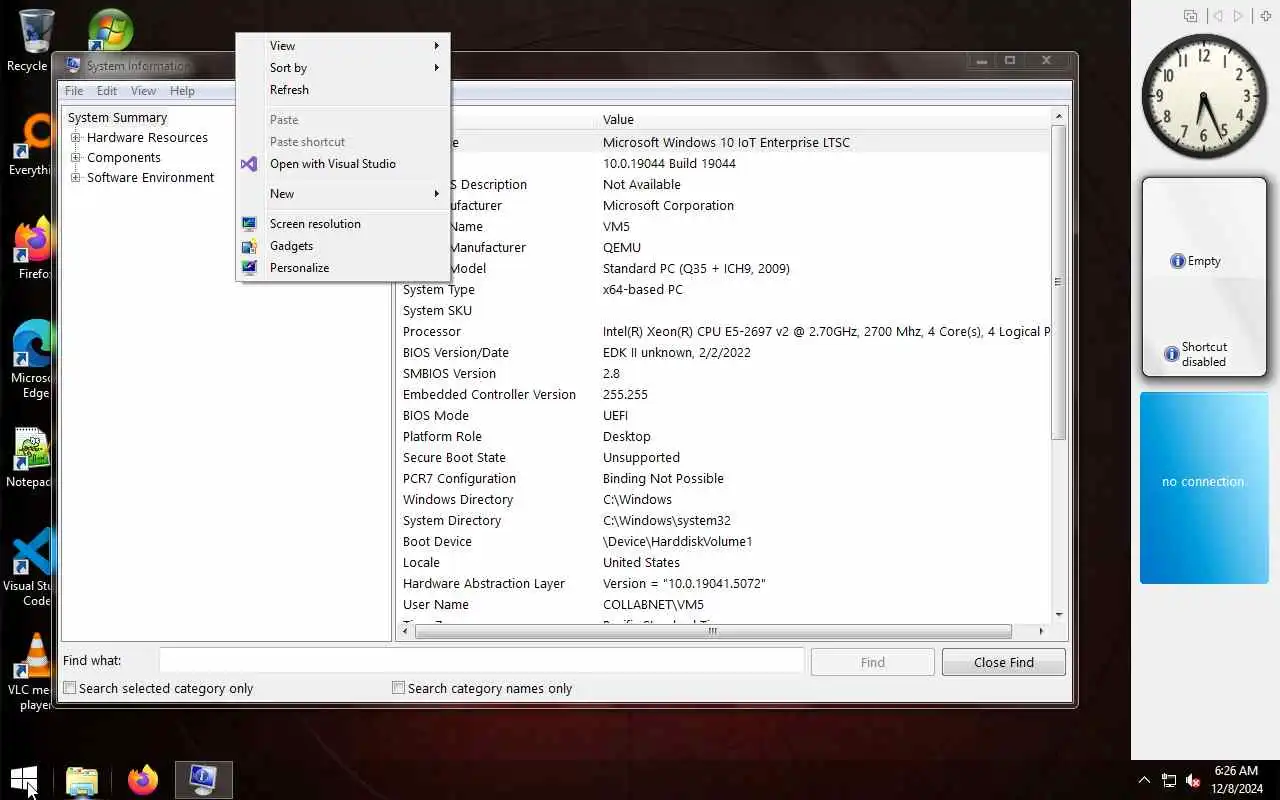Select the Processor row
The width and height of the screenshot is (1280, 800).
(x=725, y=332)
